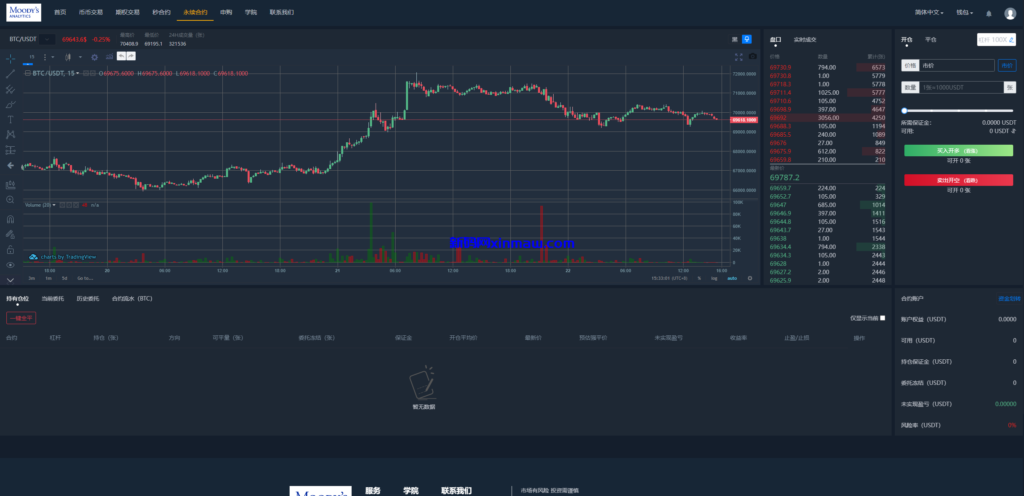Select the text annotation tool
This screenshot has height=496, width=1024.
point(10,119)
